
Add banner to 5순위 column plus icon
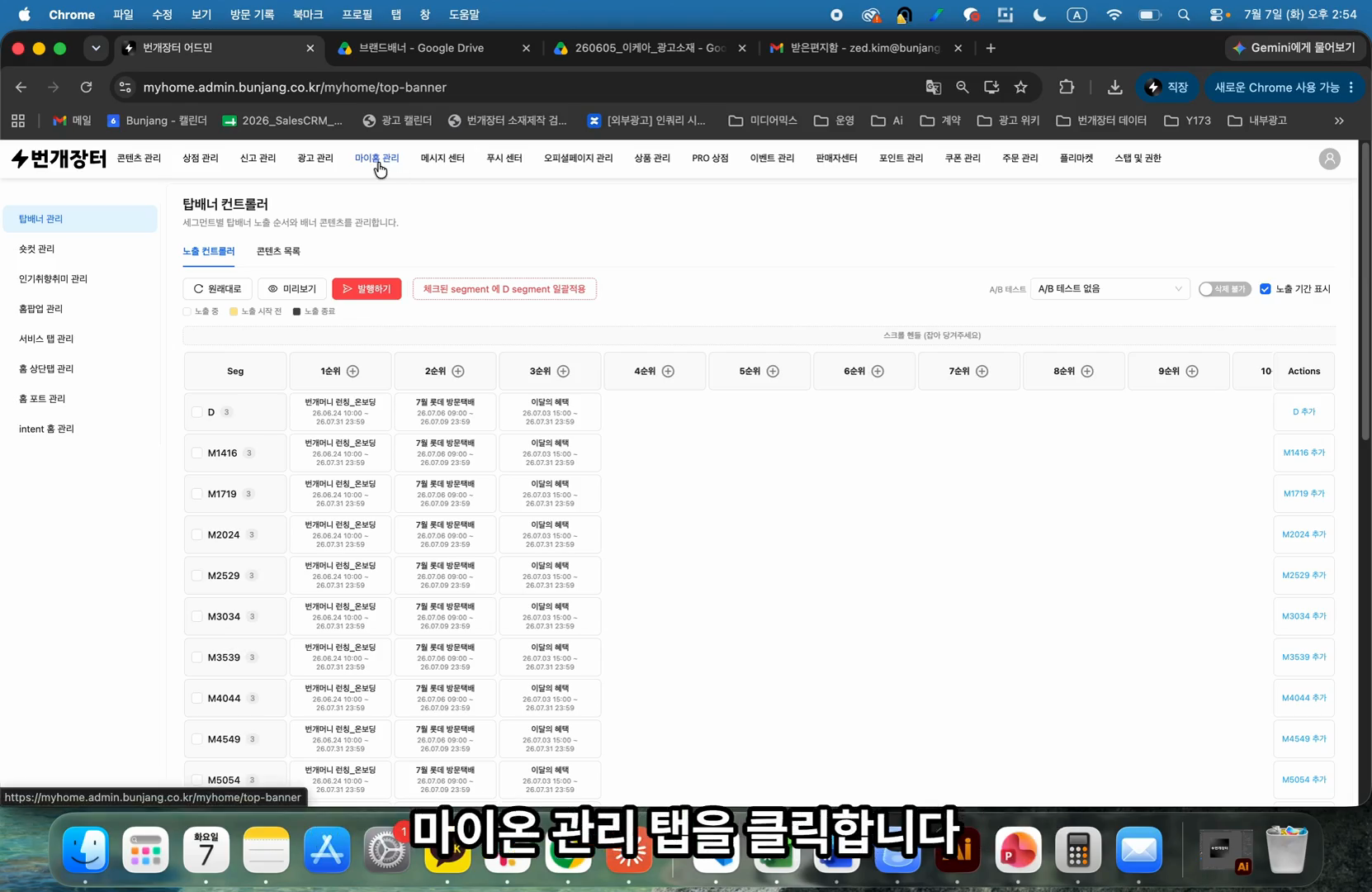[x=773, y=371]
